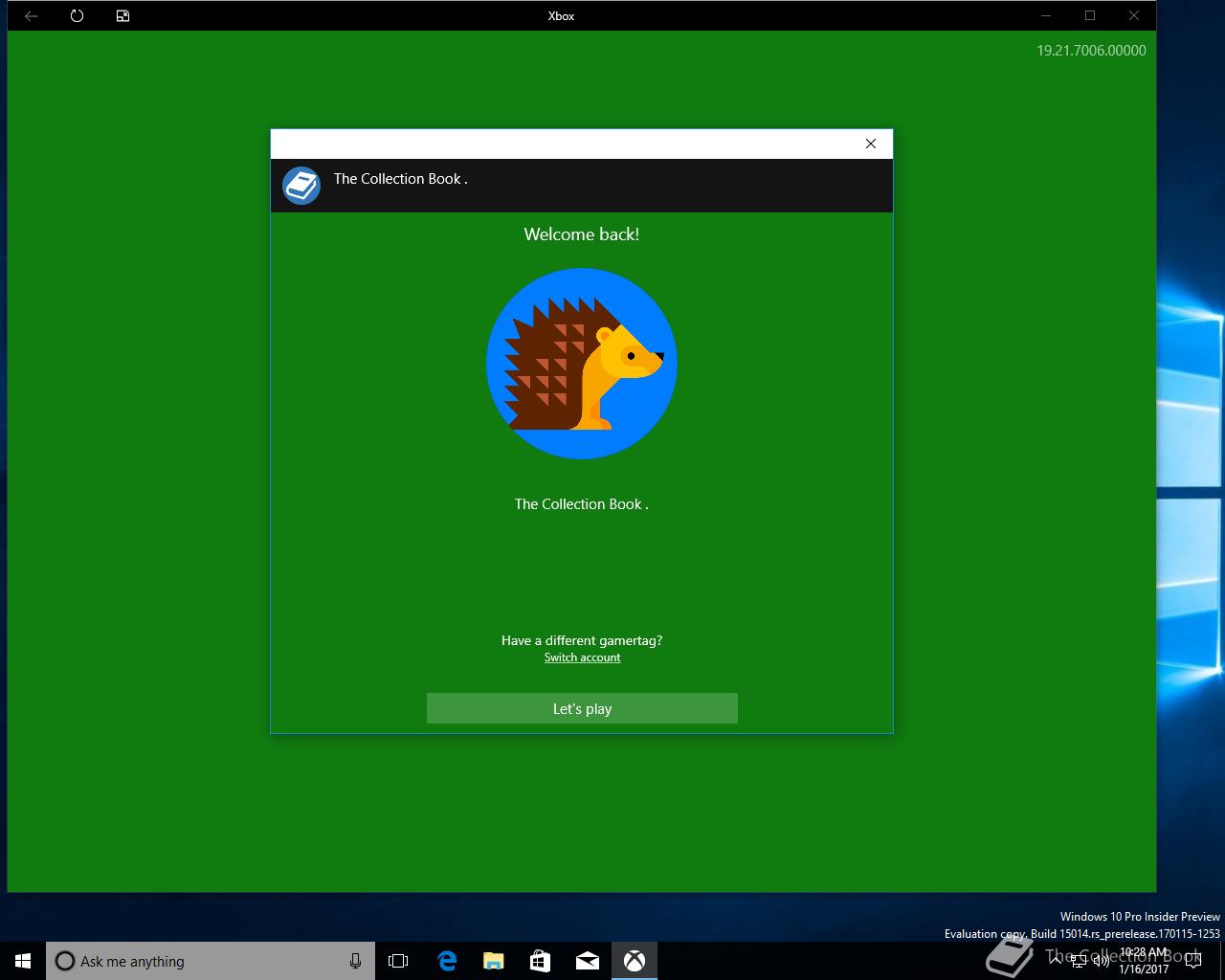The height and width of the screenshot is (980, 1225).
Task: Click the hedgehog gamerpic avatar
Action: coord(582,364)
